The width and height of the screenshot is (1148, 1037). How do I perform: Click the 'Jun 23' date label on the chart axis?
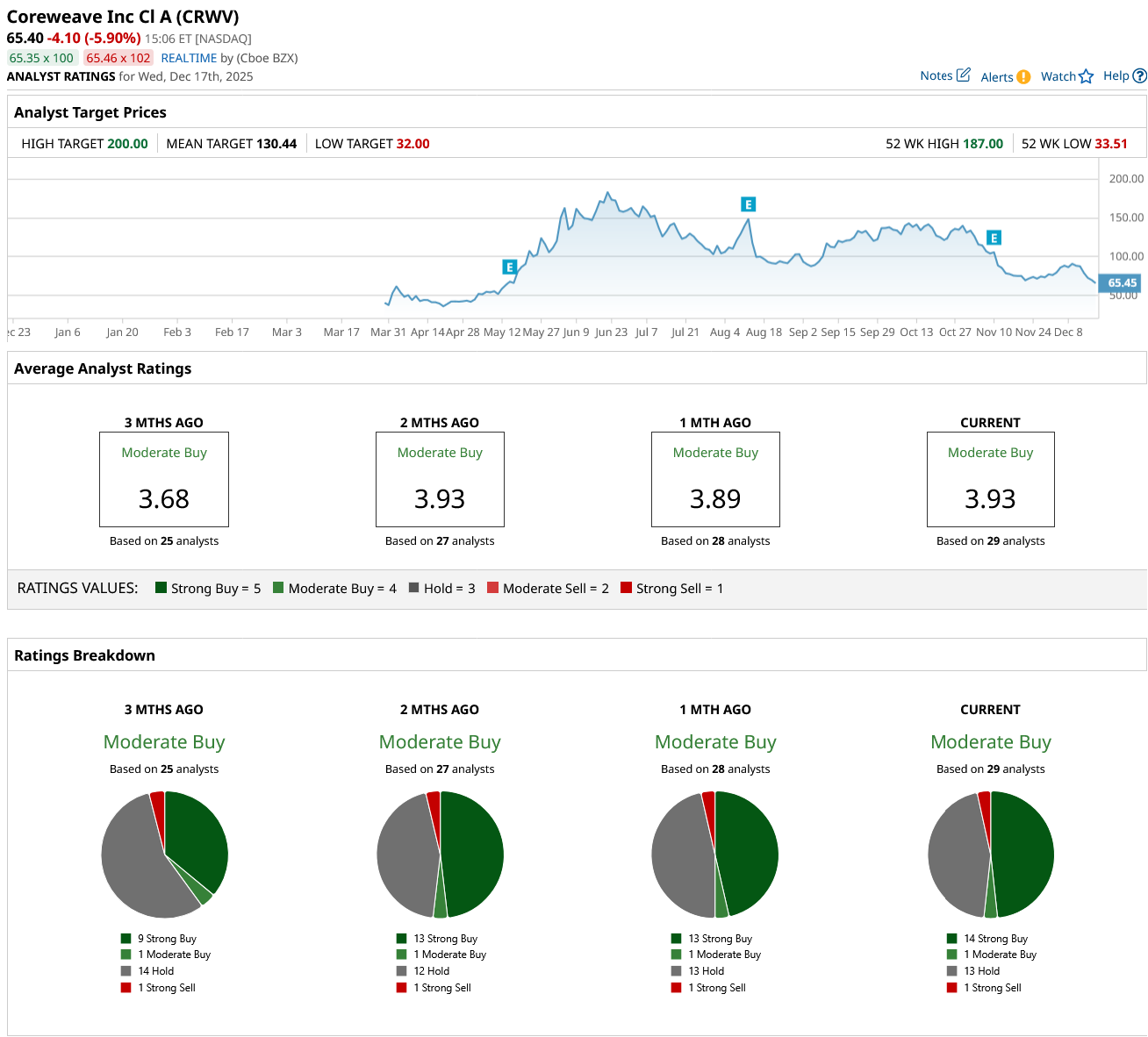611,333
